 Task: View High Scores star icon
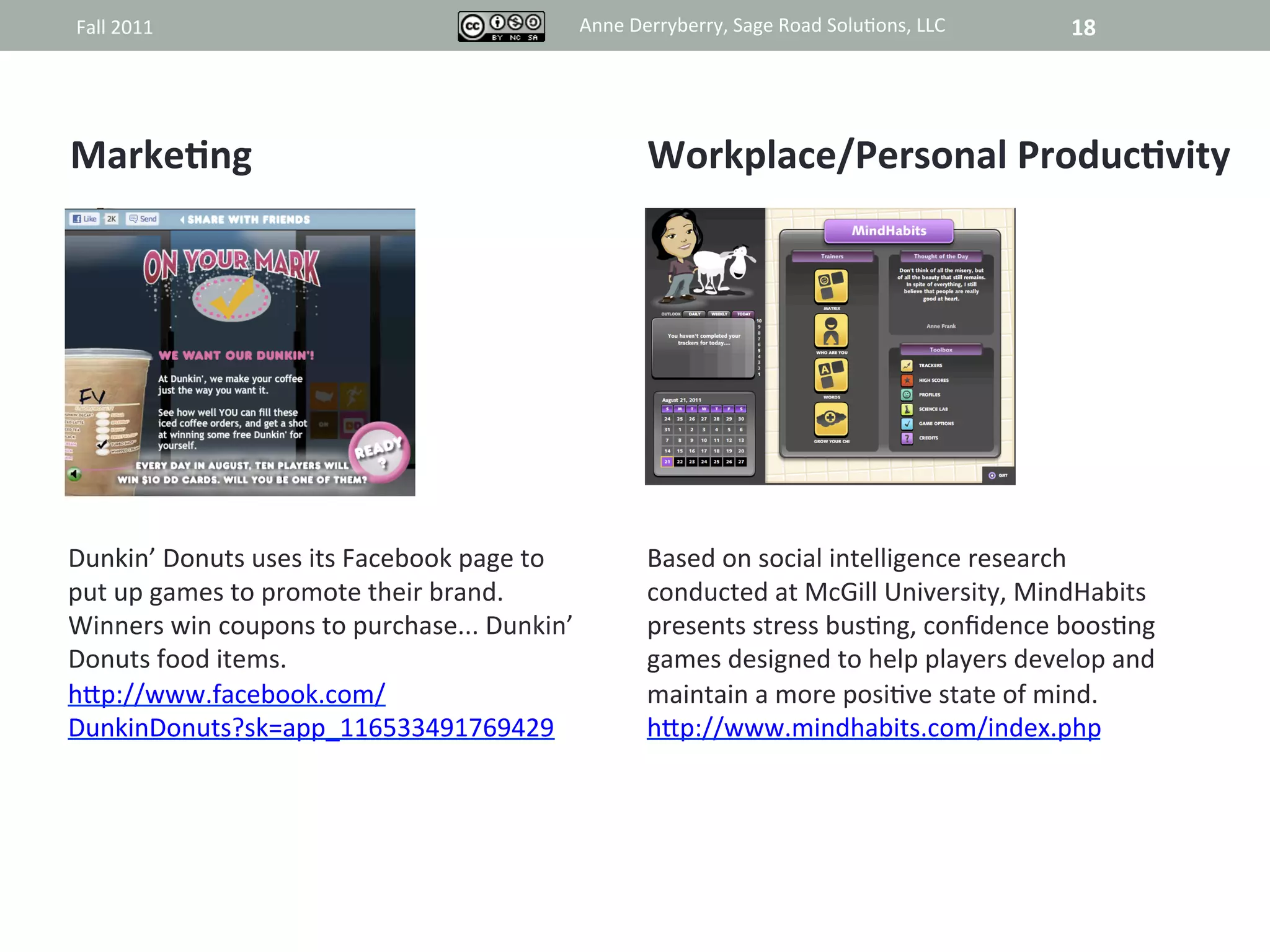[907, 380]
